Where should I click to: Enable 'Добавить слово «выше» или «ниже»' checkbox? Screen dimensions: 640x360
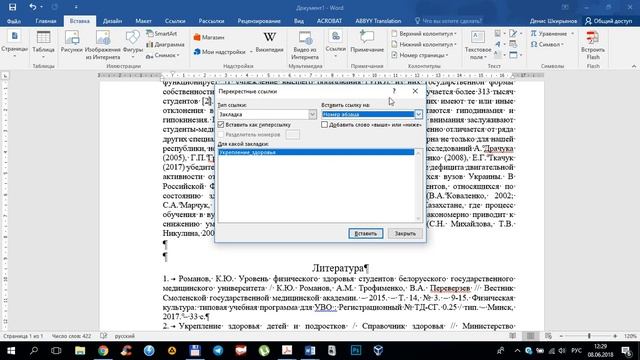point(324,124)
